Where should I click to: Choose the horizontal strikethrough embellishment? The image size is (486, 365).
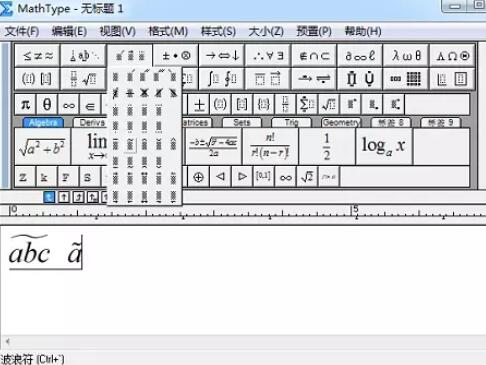[x=130, y=93]
